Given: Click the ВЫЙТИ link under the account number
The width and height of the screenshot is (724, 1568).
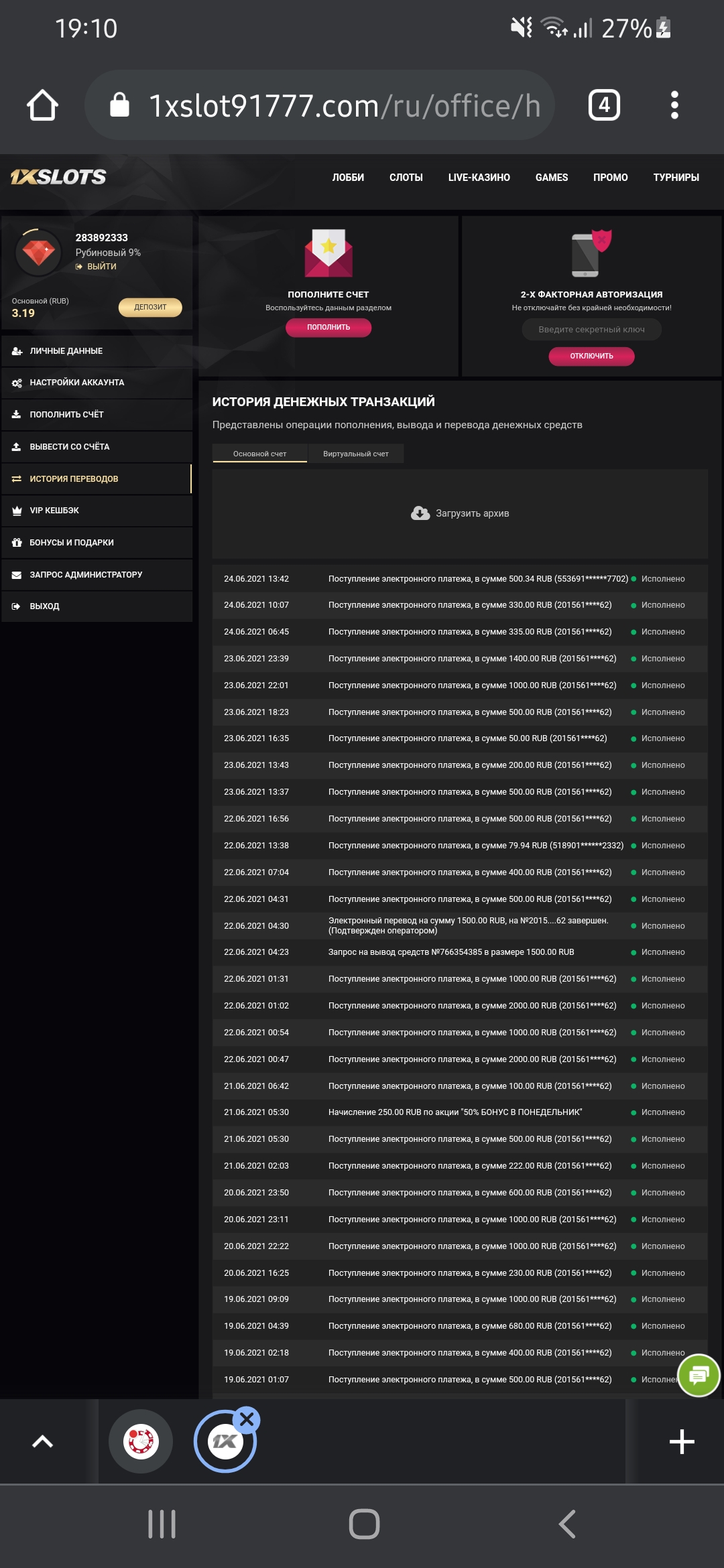Looking at the screenshot, I should 96,267.
